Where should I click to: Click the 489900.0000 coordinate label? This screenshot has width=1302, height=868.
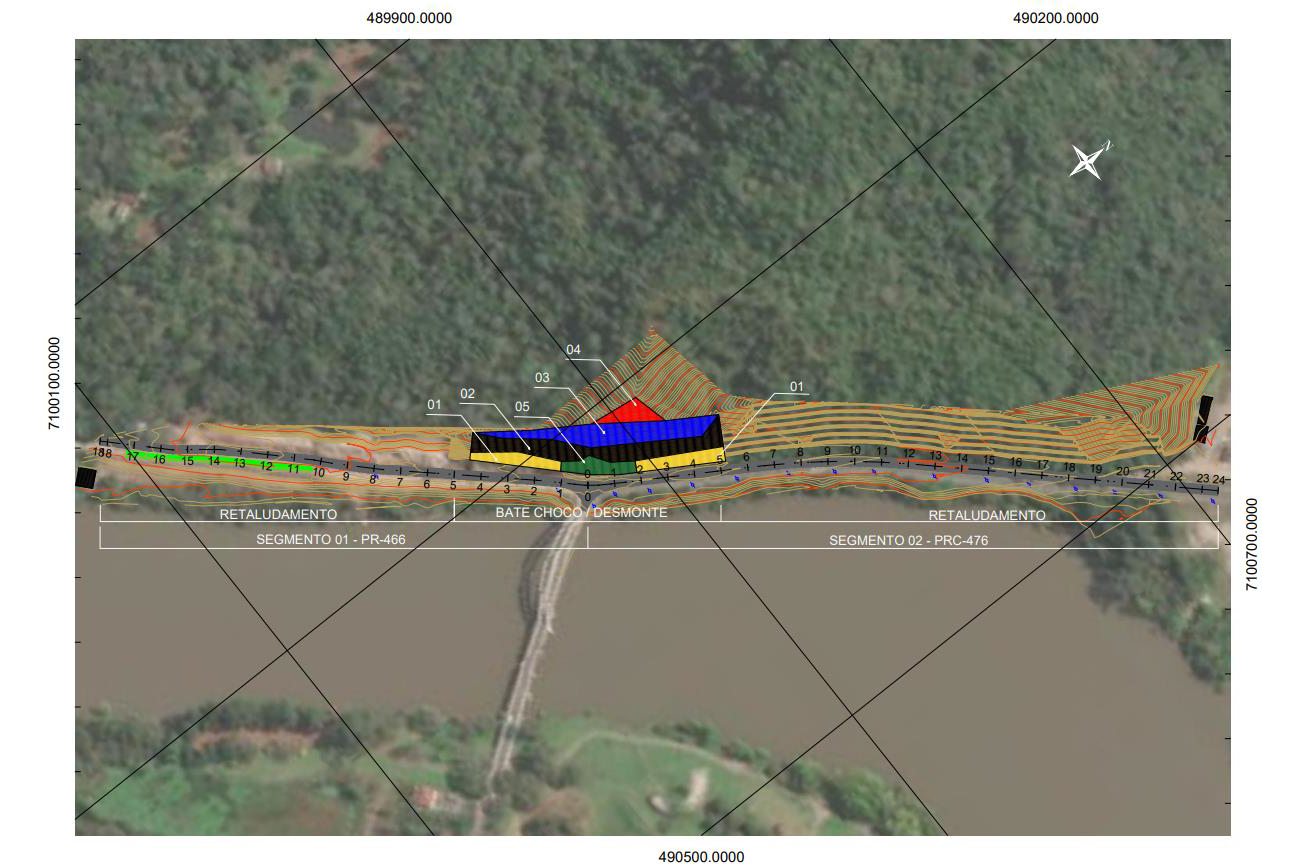409,18
